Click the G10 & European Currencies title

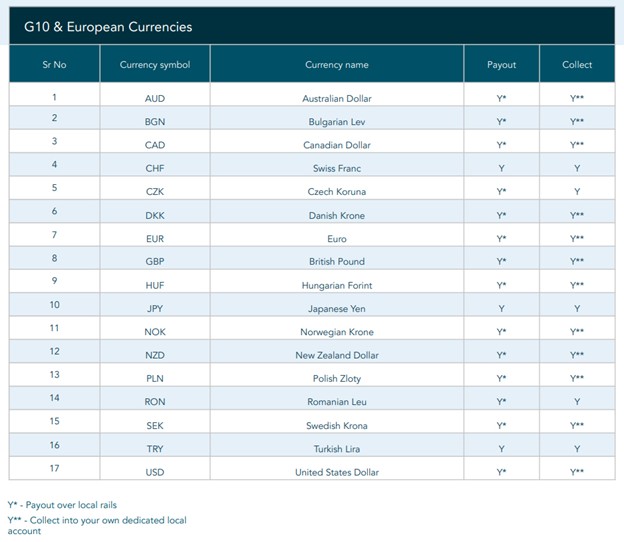coord(107,26)
